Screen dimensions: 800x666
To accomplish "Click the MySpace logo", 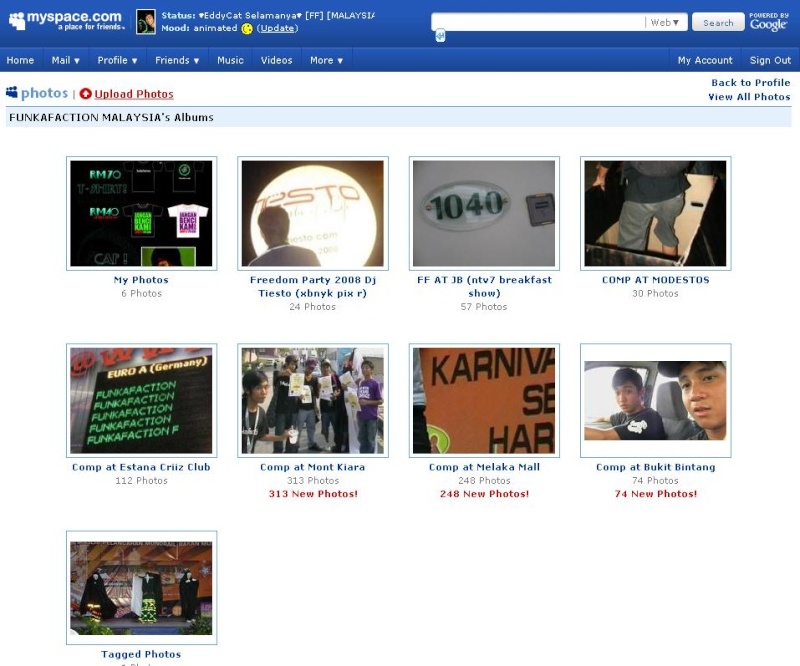I will (x=66, y=20).
